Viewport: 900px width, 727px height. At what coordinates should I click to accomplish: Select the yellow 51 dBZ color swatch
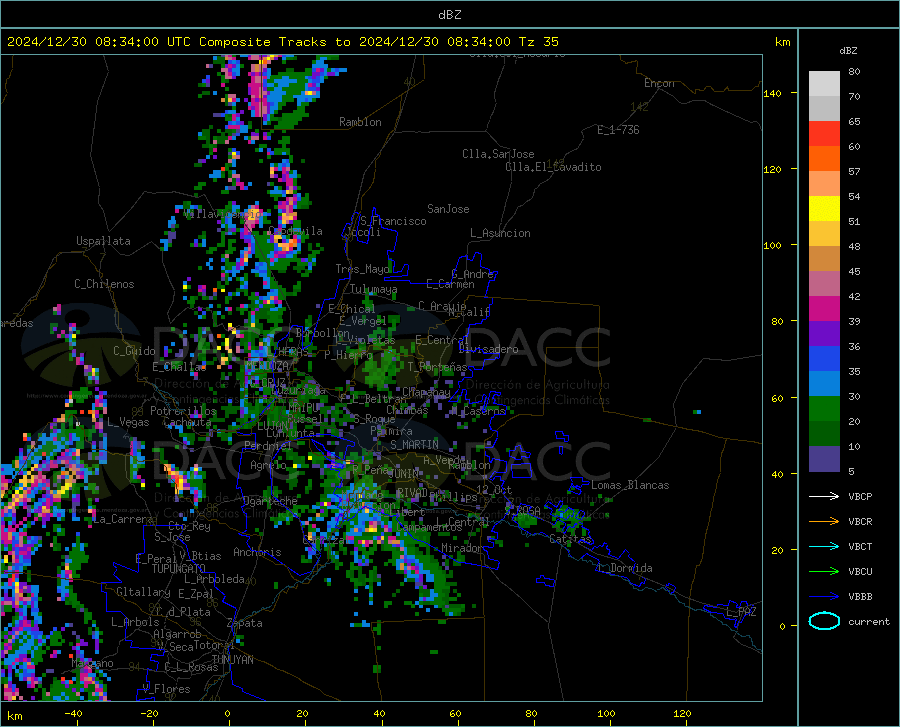point(824,209)
